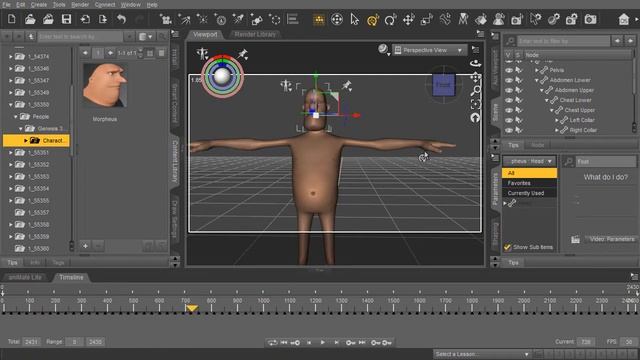
Task: Click the yellow timeline playhead marker
Action: (191, 309)
